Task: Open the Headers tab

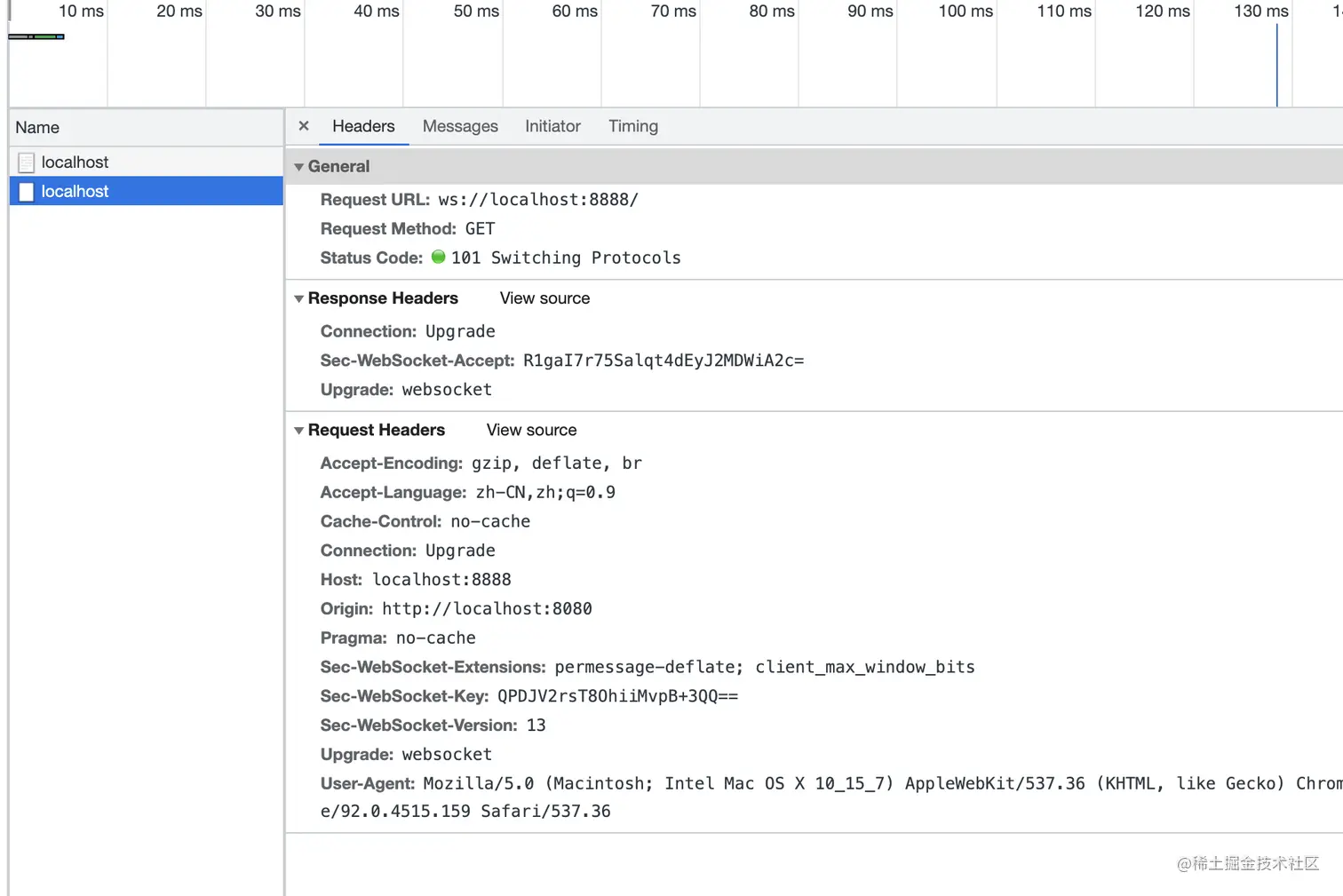Action: coord(363,126)
